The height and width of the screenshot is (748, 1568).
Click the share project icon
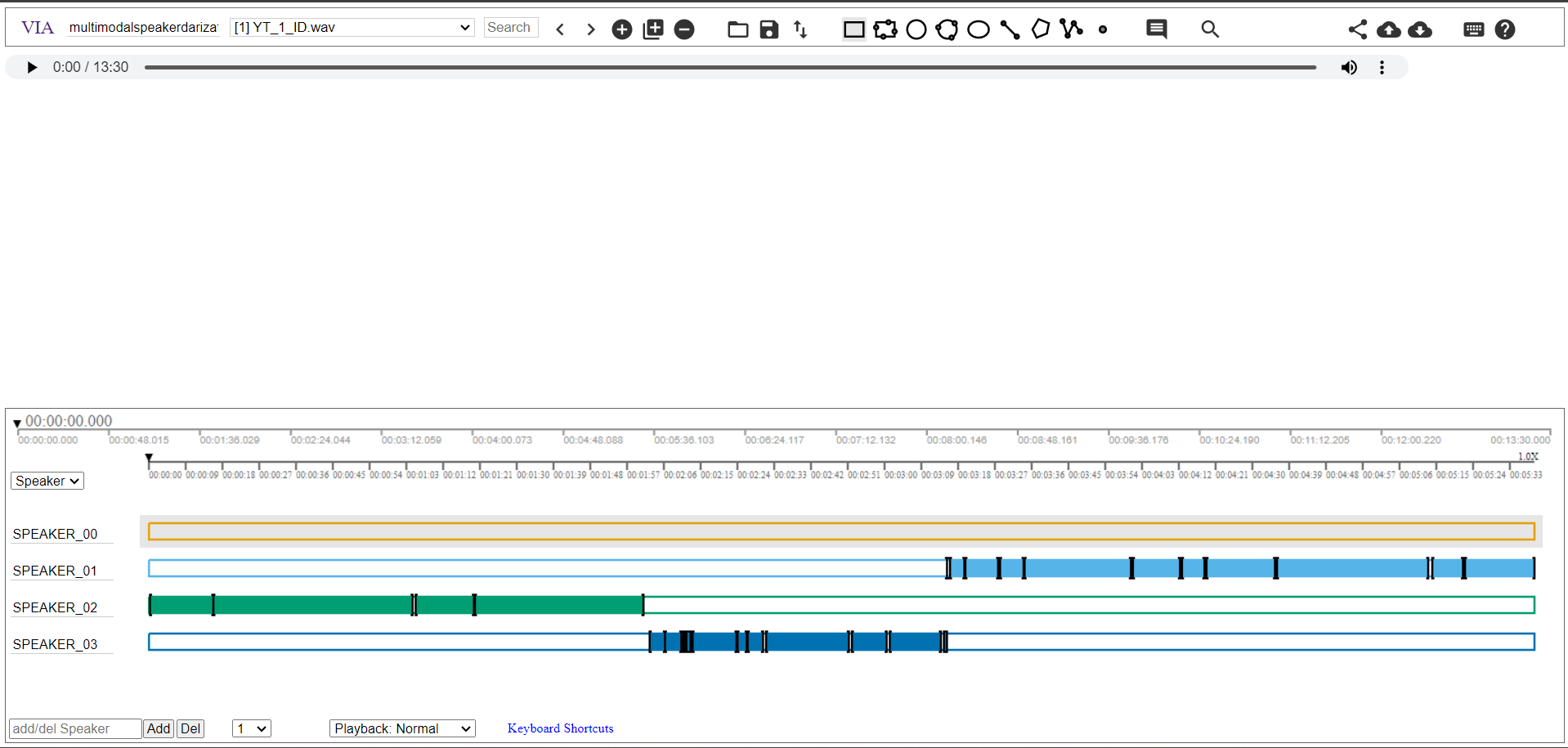coord(1357,29)
